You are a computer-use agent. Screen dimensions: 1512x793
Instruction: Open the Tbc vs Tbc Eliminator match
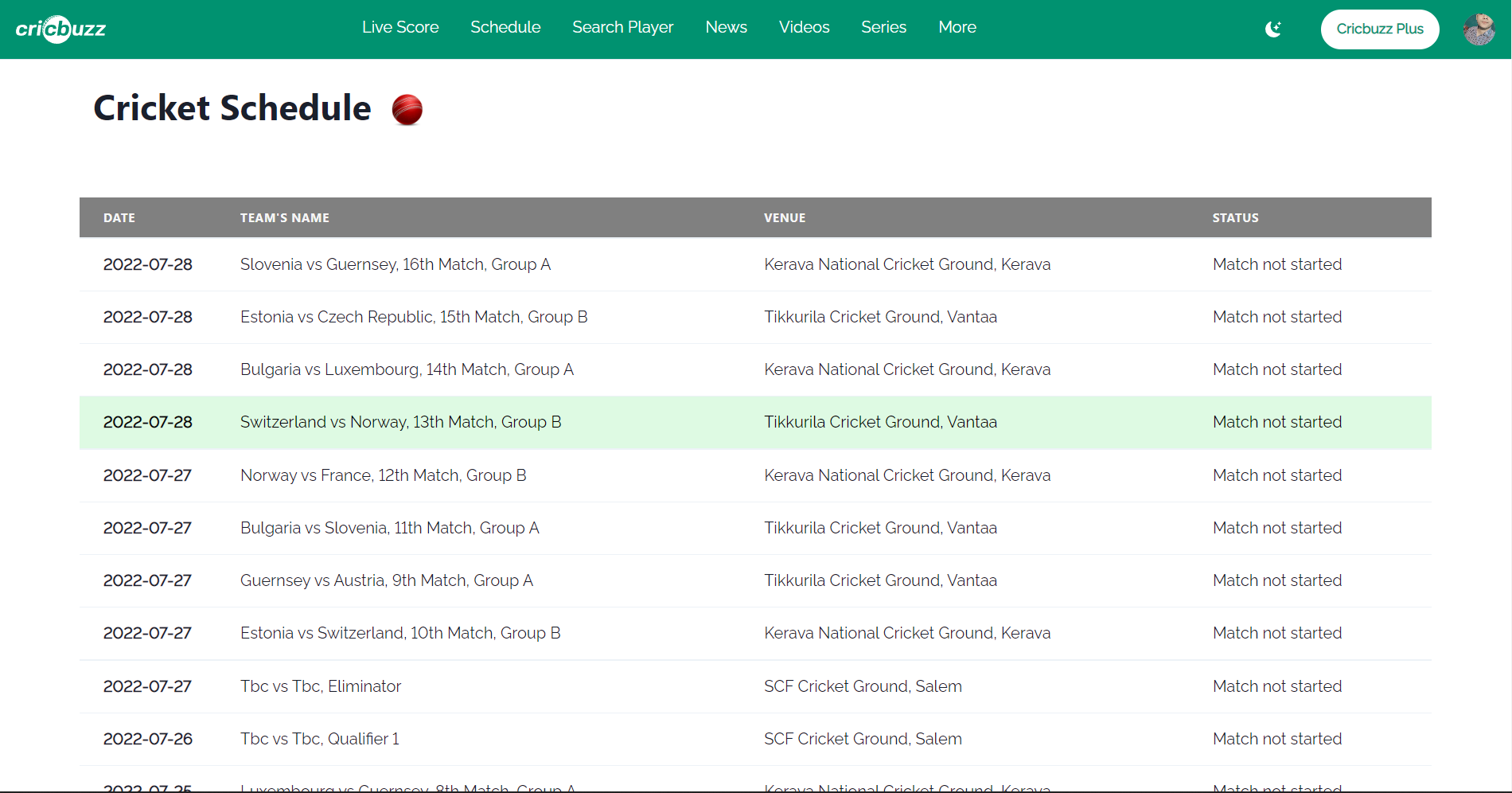pos(320,686)
